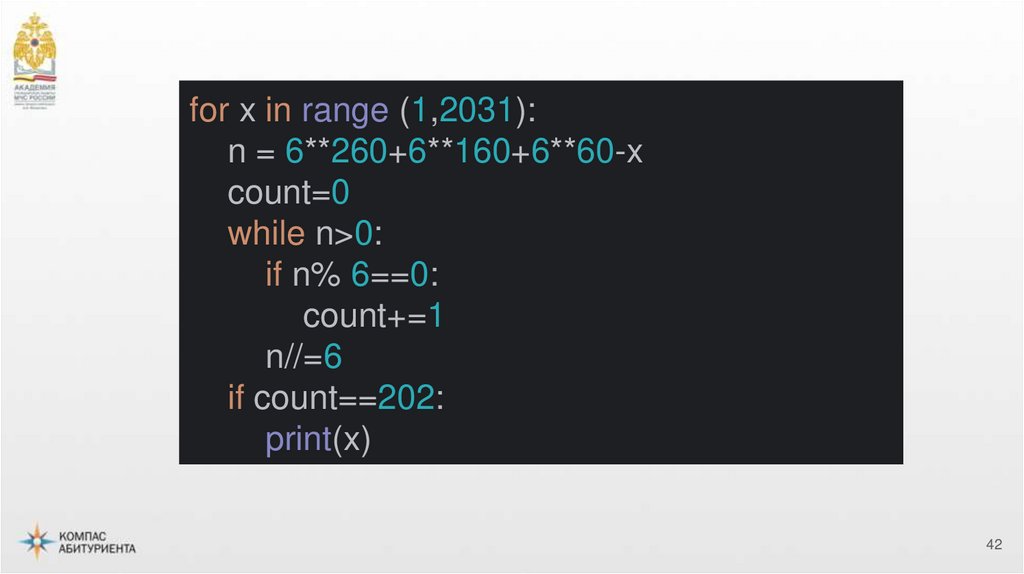Viewport: 1024px width, 574px height.
Task: Click the 'АКАДЕМИЯ МЧС РОССИИ' caption under emblem
Action: coord(35,94)
